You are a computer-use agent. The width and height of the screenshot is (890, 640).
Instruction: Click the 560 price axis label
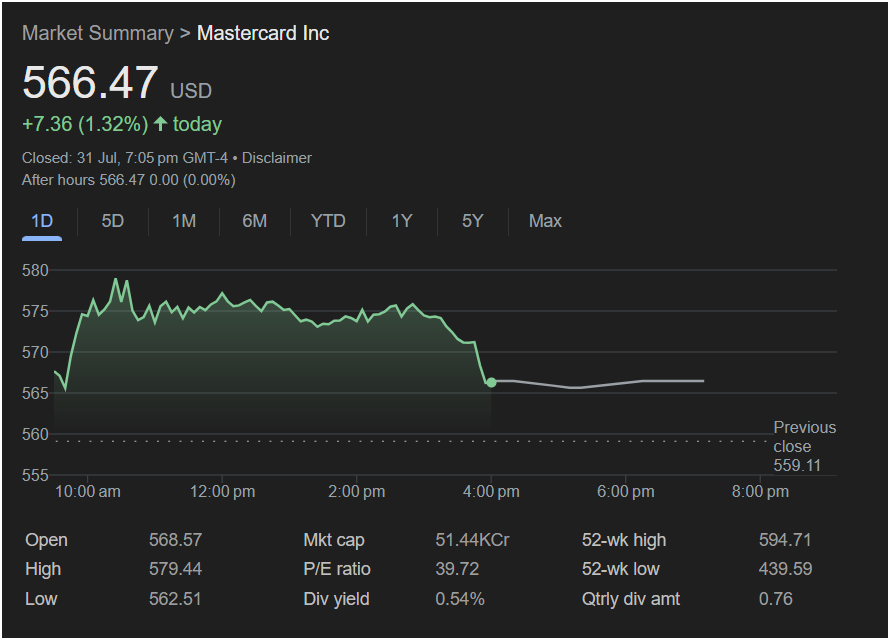(35, 434)
